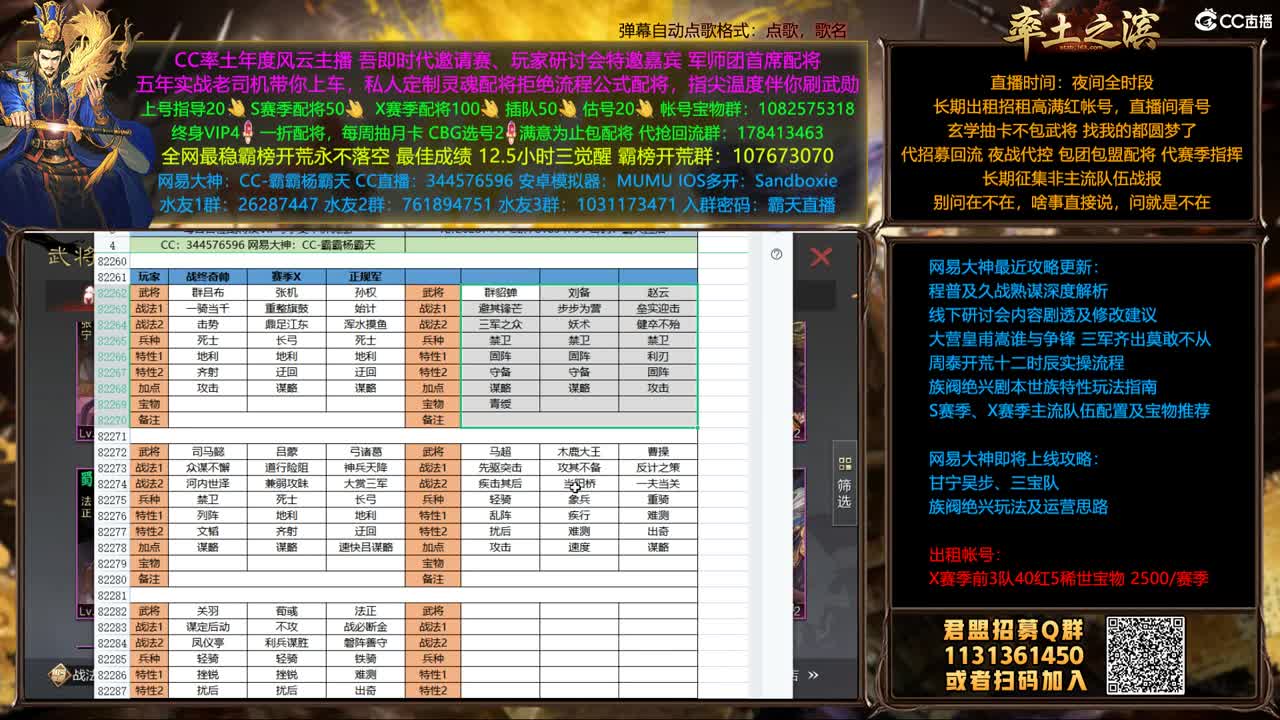Select cell 谋定后动
Screen dimensions: 1280x720
pos(207,626)
